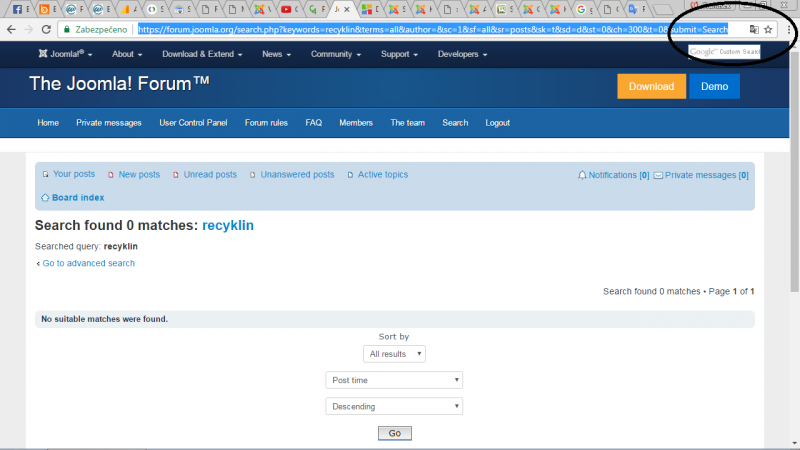Click the Joomla! logo icon in navbar
800x450 pixels.
tap(43, 54)
